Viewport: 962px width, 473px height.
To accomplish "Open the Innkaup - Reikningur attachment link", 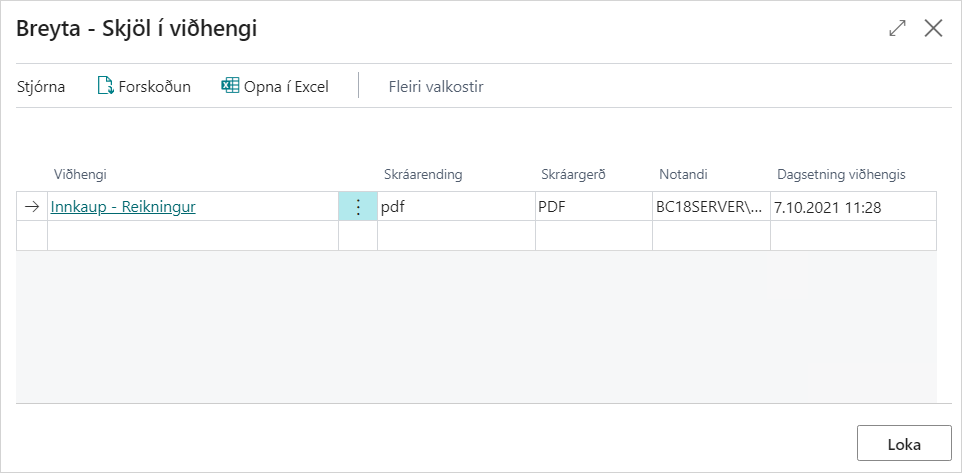I will 123,207.
